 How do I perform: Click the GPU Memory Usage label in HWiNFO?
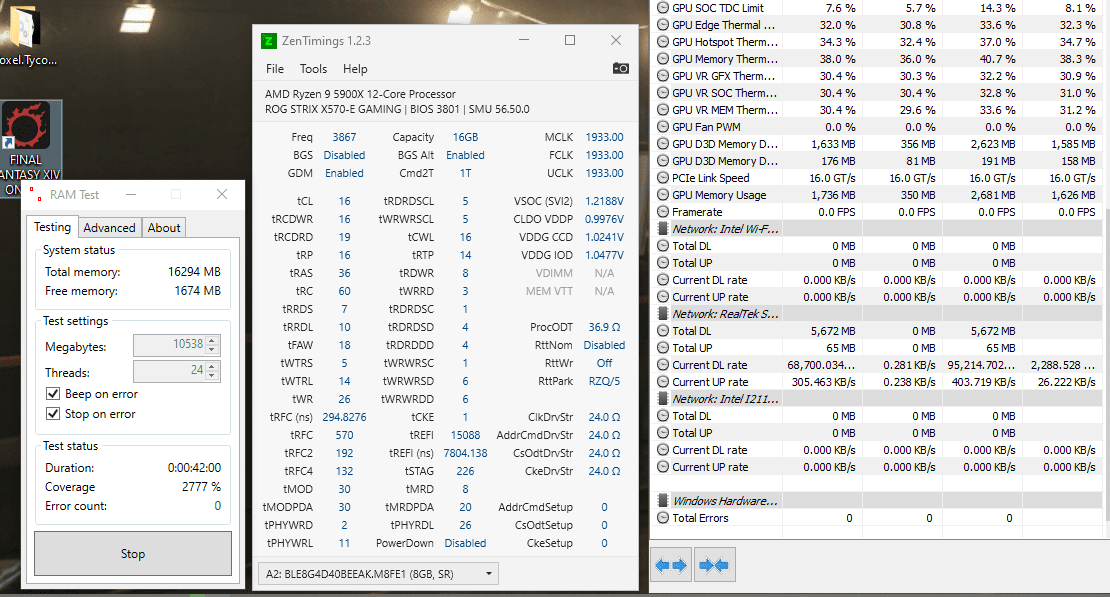pyautogui.click(x=719, y=195)
